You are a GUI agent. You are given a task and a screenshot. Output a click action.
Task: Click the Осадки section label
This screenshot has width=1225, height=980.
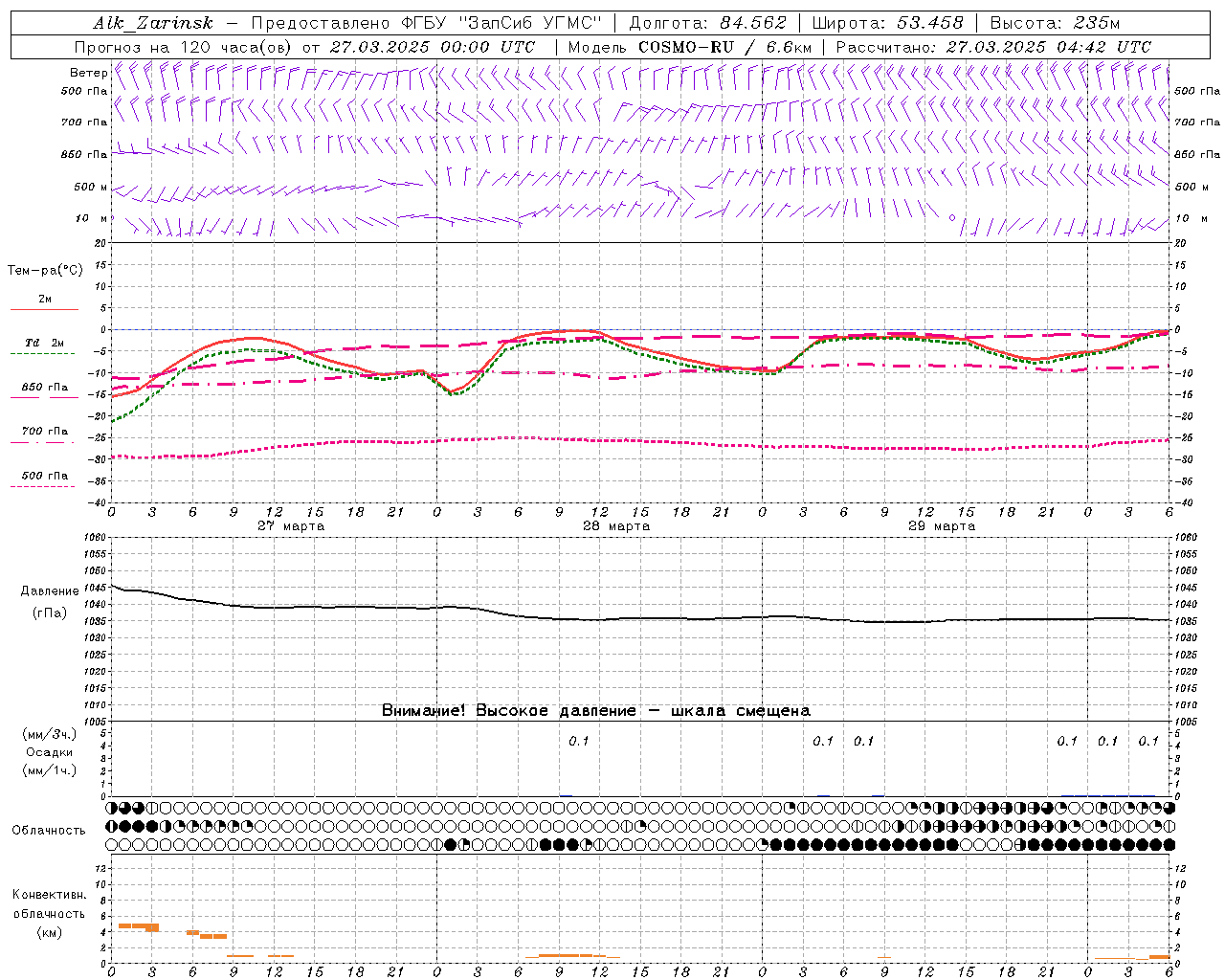tap(50, 752)
